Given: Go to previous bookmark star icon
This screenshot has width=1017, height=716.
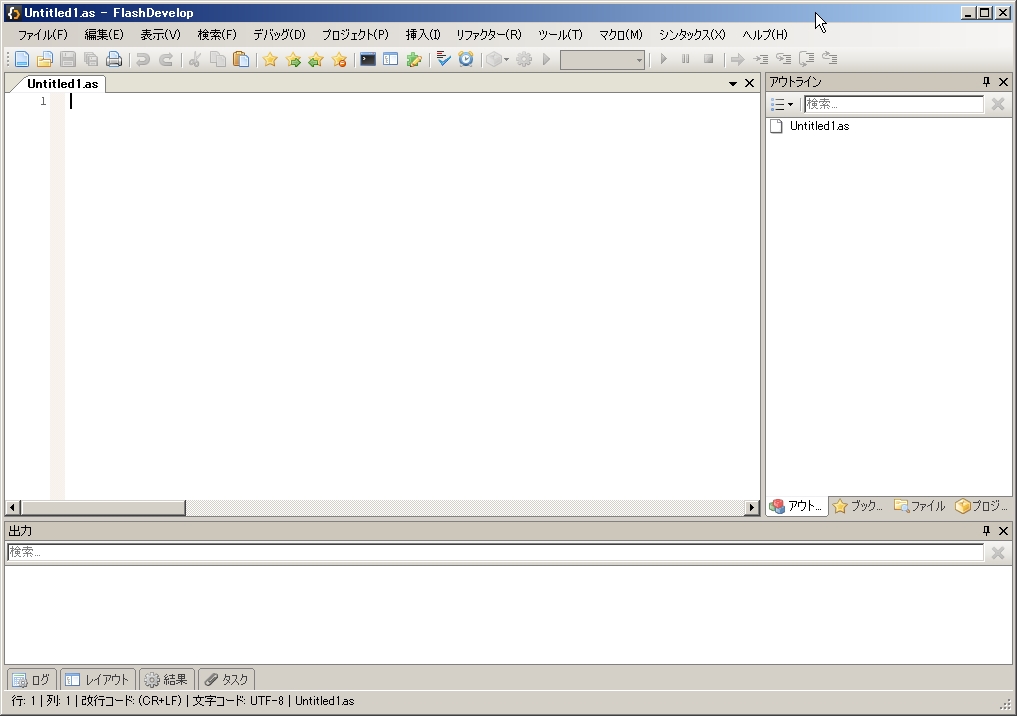Looking at the screenshot, I should [316, 60].
